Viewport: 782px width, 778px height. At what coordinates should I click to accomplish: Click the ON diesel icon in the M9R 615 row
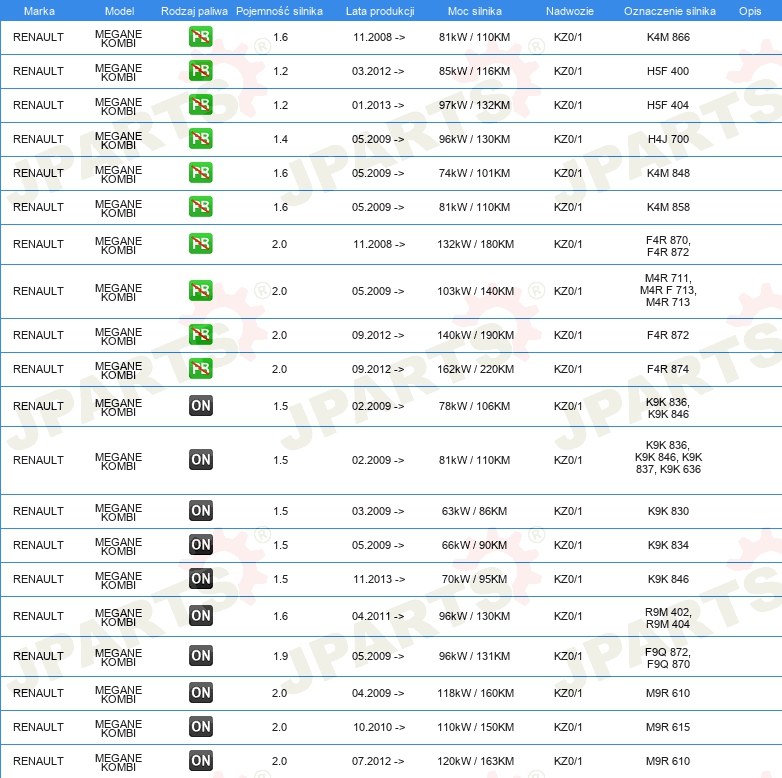pyautogui.click(x=200, y=727)
